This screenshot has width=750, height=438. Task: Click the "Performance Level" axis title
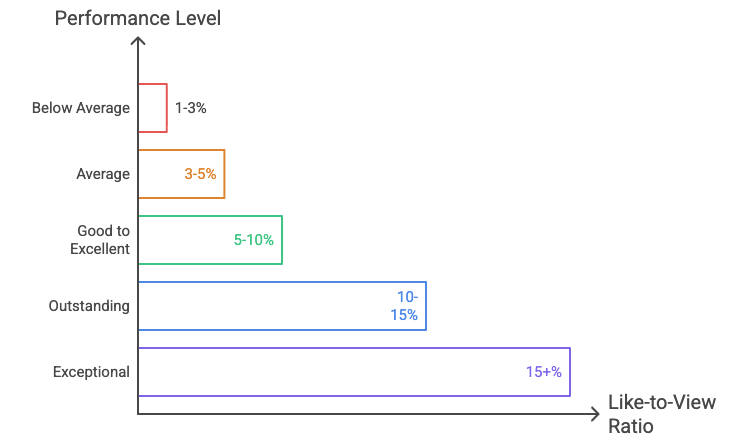138,17
